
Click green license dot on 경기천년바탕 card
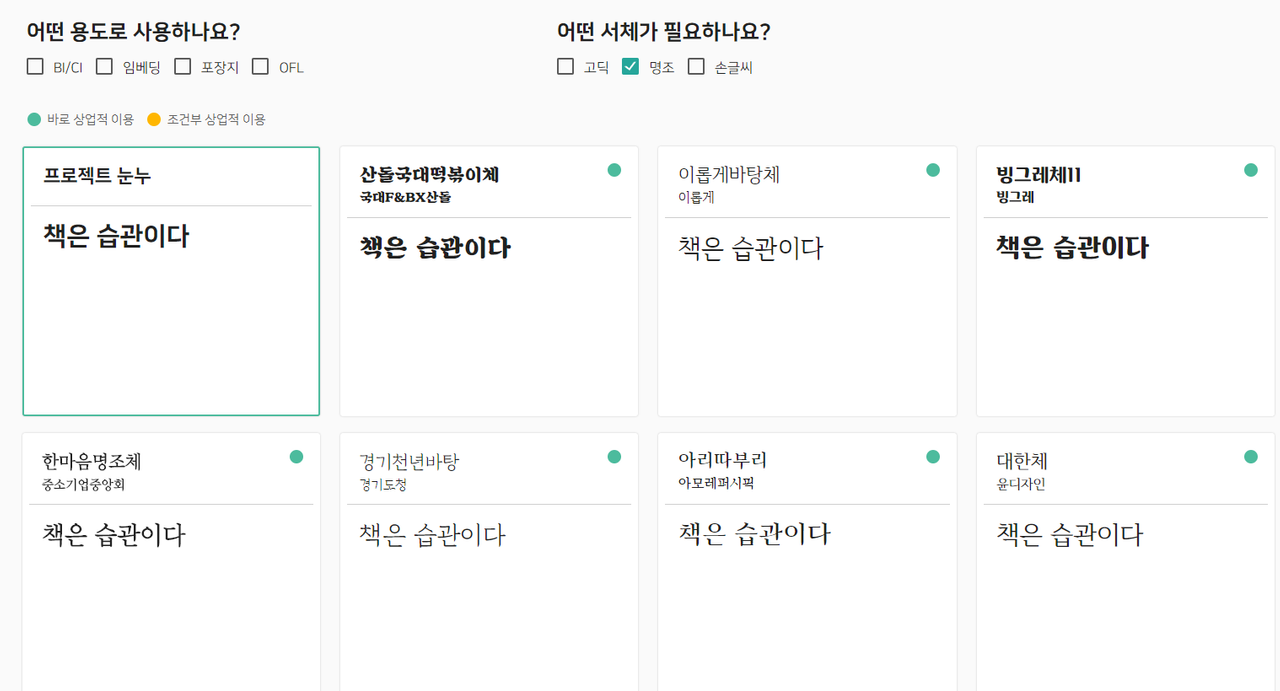click(614, 457)
